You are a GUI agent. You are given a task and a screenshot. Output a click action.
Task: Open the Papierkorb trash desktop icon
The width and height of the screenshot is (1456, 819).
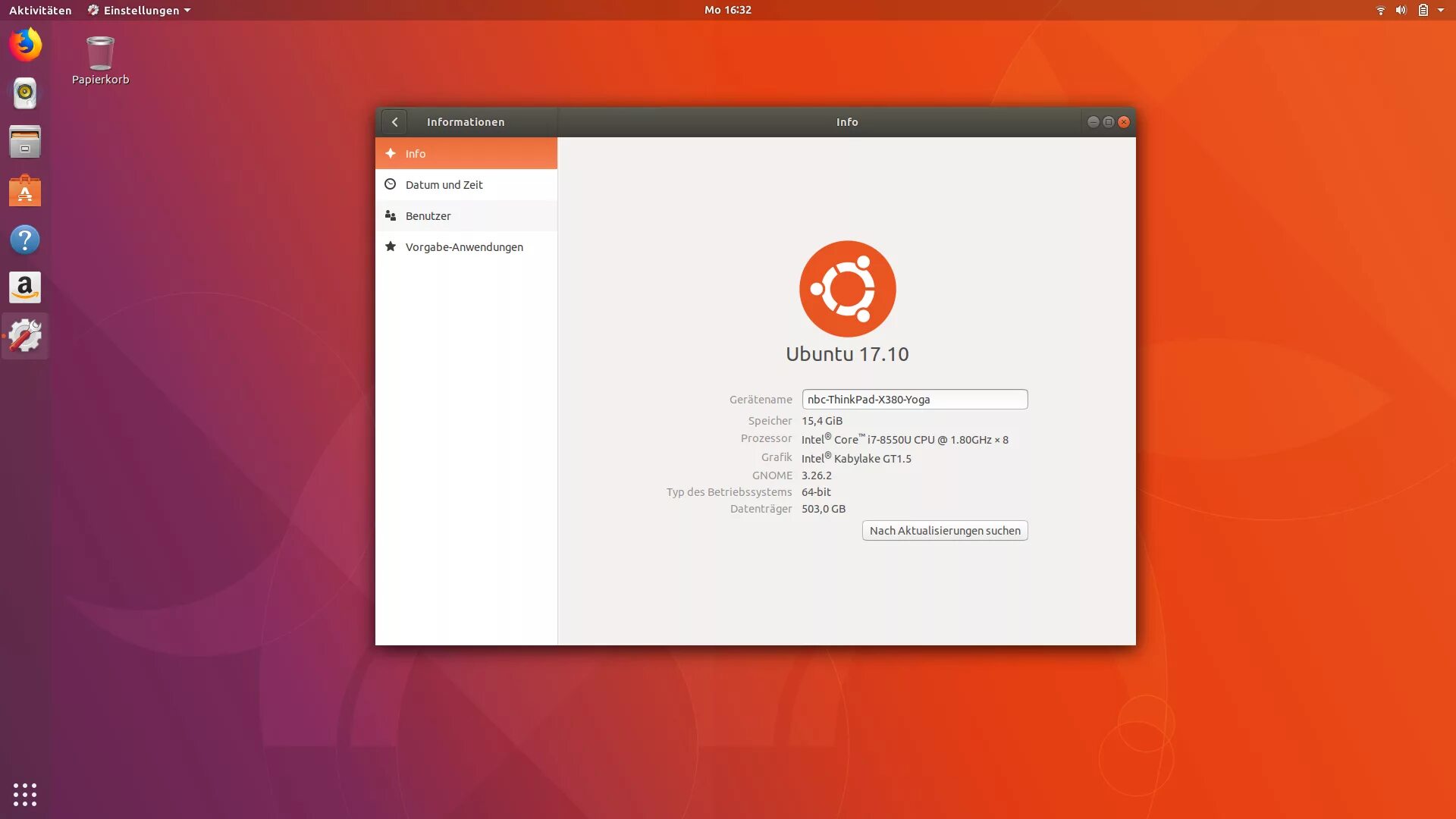[100, 55]
